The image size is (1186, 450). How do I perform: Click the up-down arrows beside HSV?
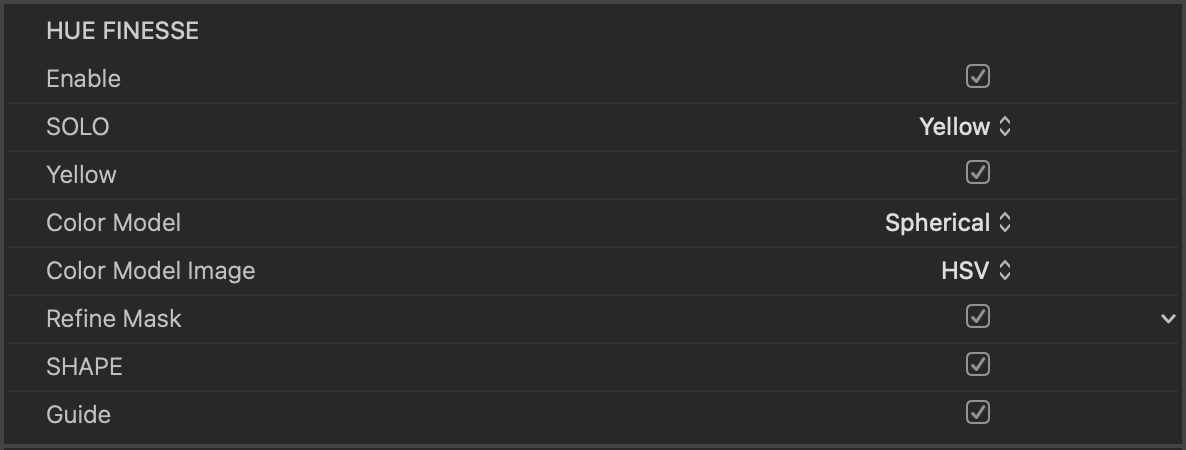(1005, 270)
